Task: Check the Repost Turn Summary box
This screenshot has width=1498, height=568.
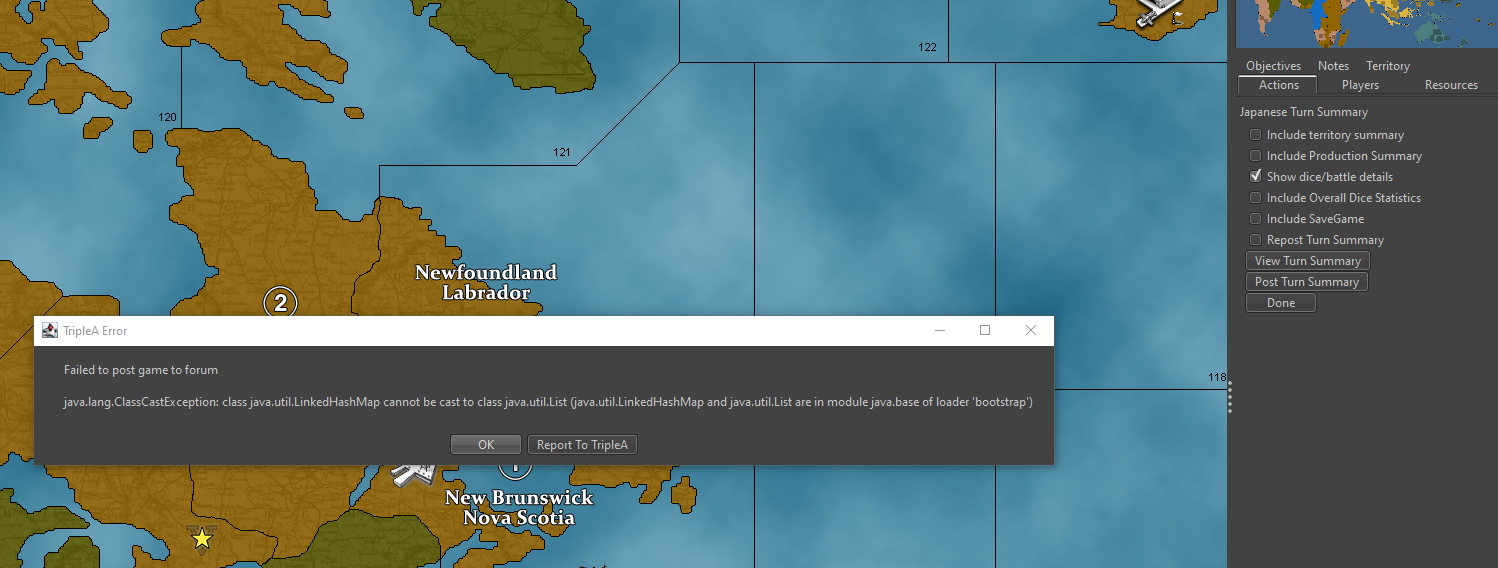Action: pyautogui.click(x=1255, y=240)
